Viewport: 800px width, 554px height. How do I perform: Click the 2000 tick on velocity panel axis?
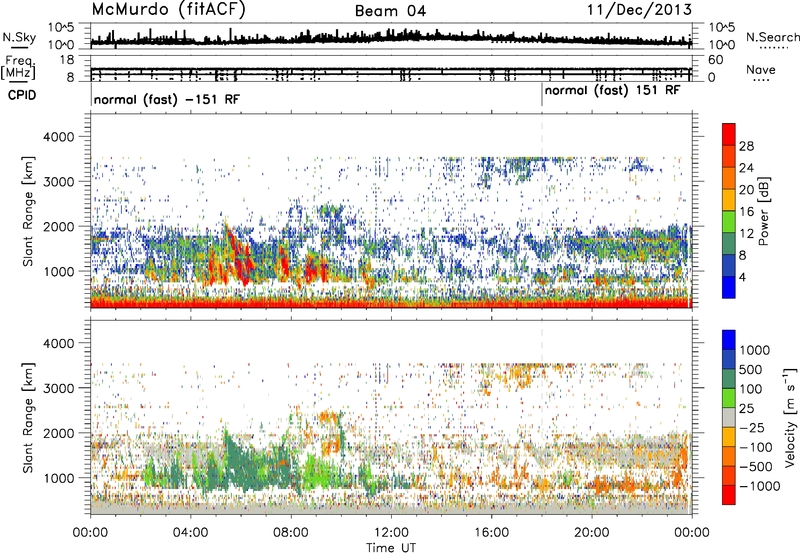click(x=58, y=433)
